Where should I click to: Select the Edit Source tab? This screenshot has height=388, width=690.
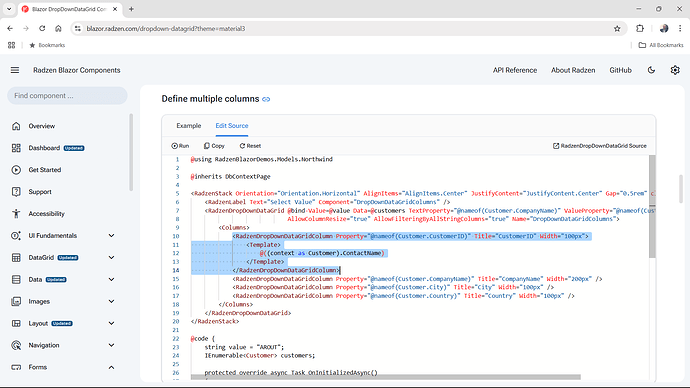232,126
